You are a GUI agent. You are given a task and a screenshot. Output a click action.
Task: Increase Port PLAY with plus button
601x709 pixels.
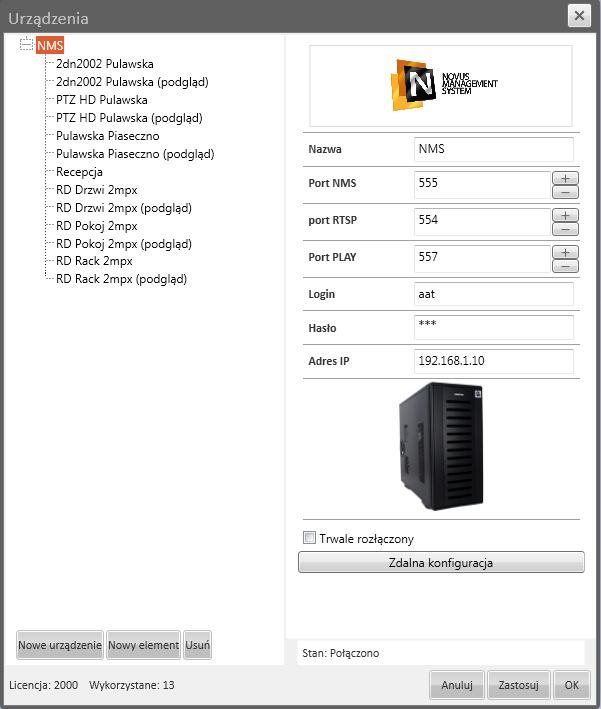(565, 252)
